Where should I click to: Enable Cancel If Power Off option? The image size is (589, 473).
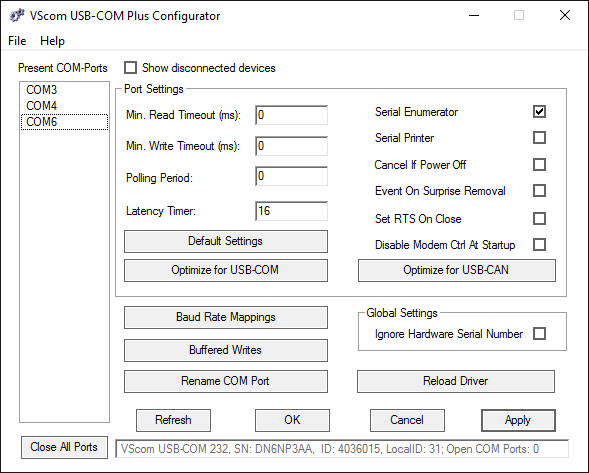[x=539, y=165]
